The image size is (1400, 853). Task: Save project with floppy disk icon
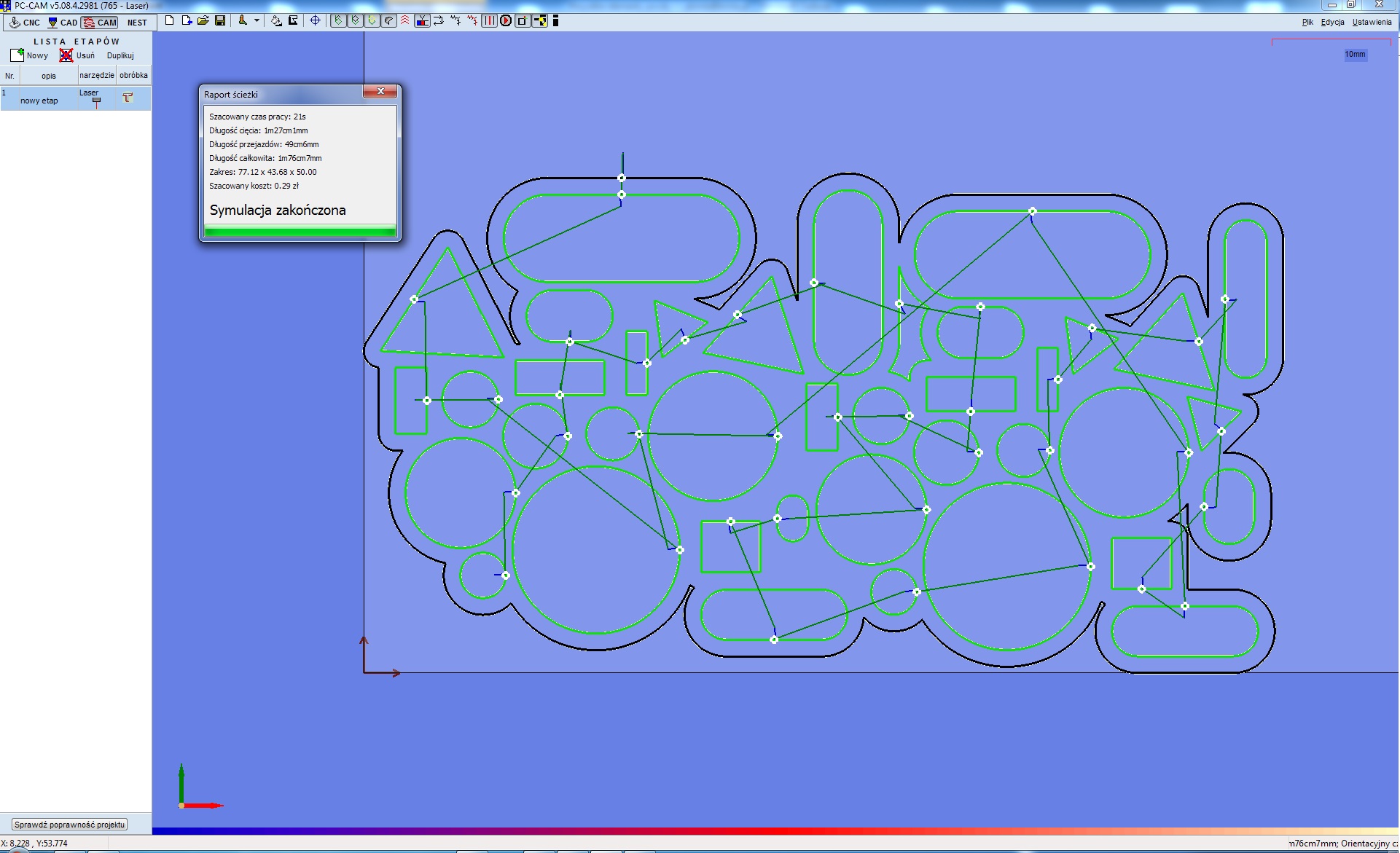[220, 21]
